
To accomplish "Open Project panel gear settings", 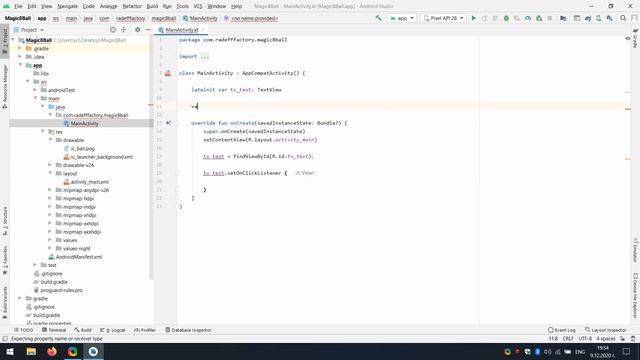I will [138, 30].
